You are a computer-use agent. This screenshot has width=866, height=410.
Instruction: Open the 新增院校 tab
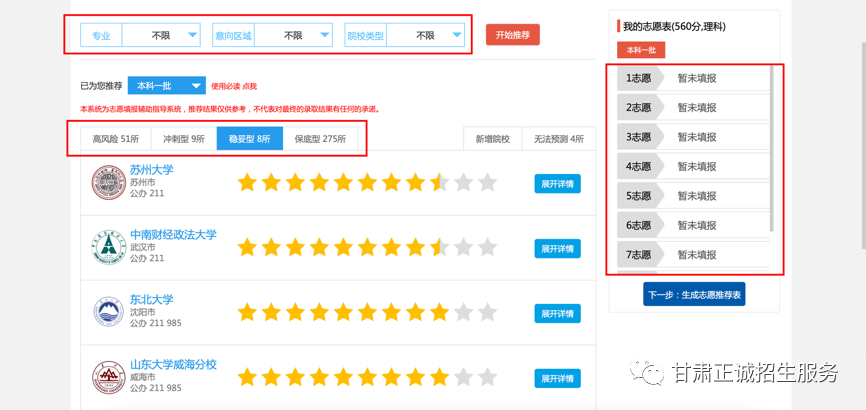493,139
